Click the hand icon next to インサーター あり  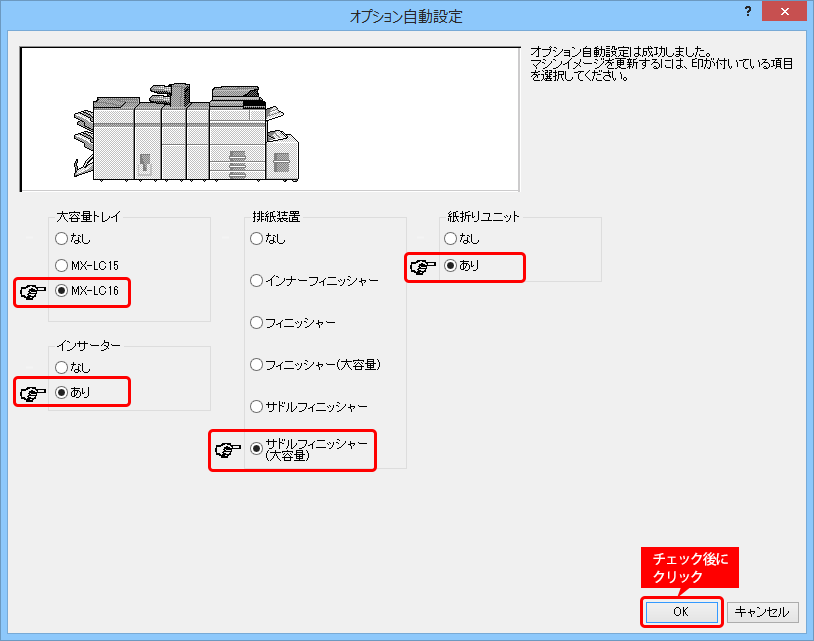[x=35, y=393]
